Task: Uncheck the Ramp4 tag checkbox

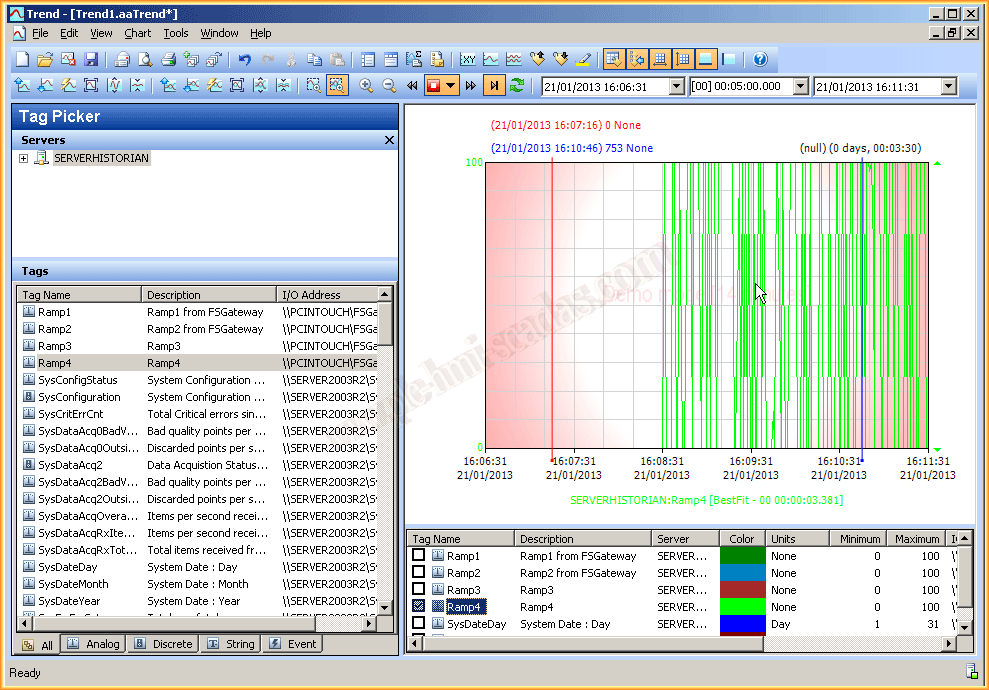Action: [x=419, y=607]
